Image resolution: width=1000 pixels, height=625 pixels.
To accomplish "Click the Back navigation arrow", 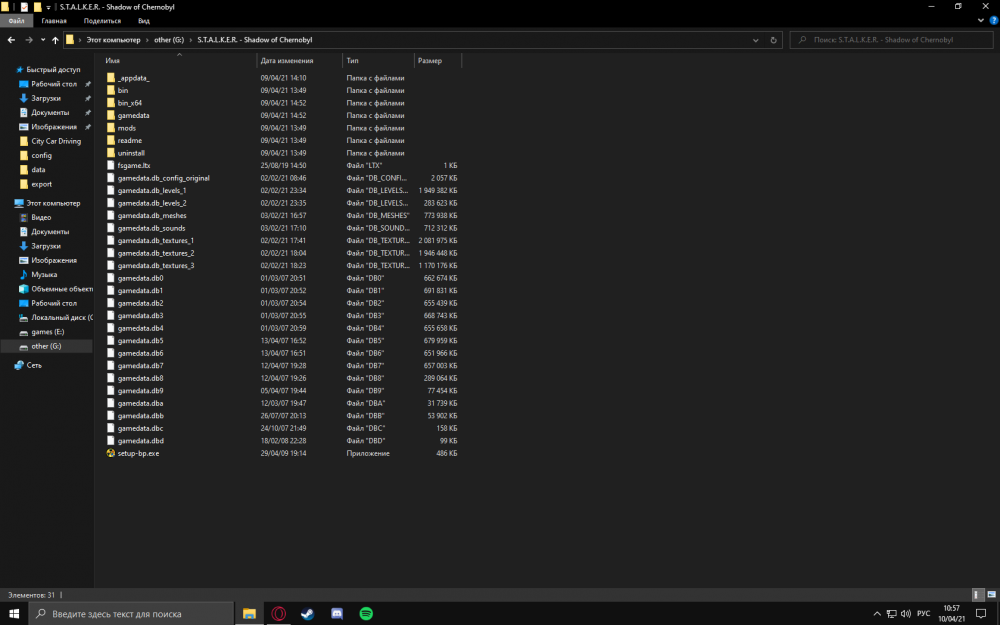I will 10,40.
